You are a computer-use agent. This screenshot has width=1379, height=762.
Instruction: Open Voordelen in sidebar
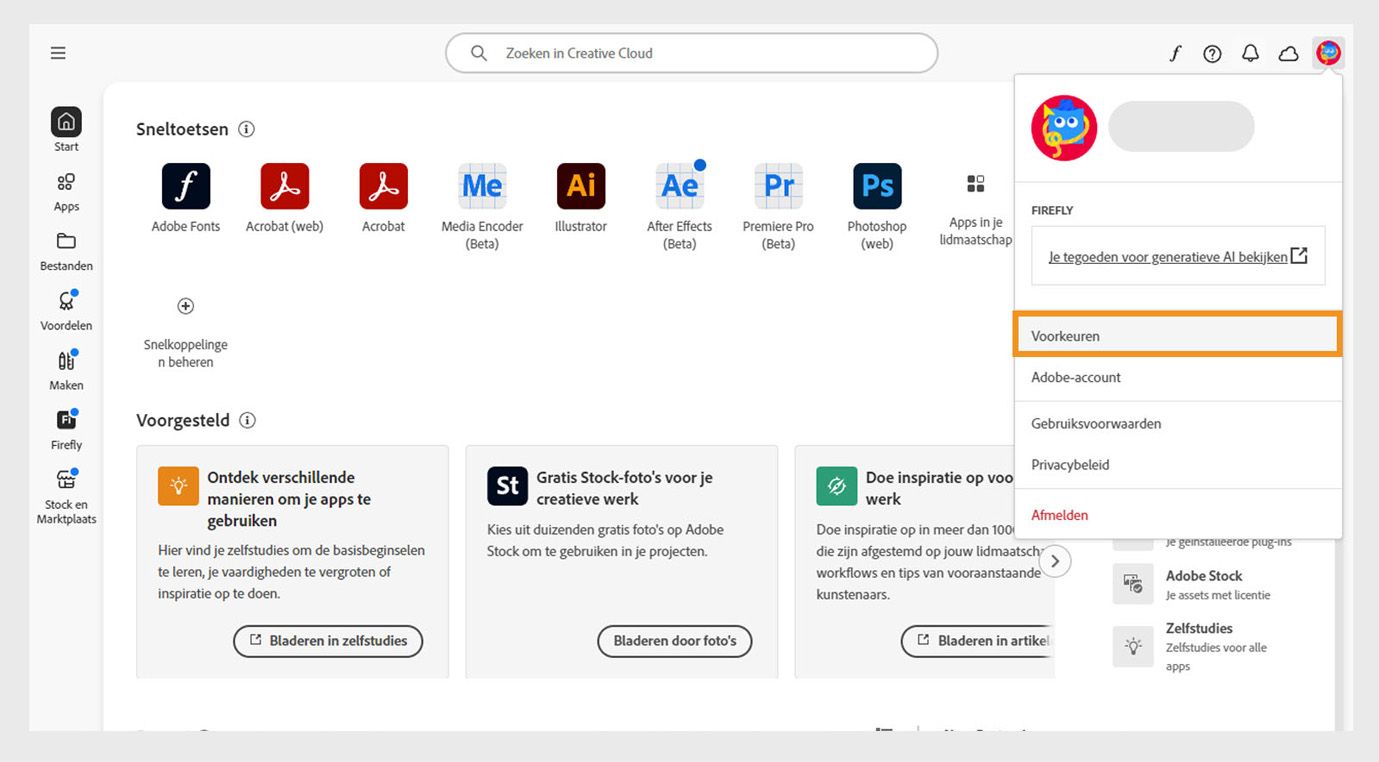coord(66,311)
